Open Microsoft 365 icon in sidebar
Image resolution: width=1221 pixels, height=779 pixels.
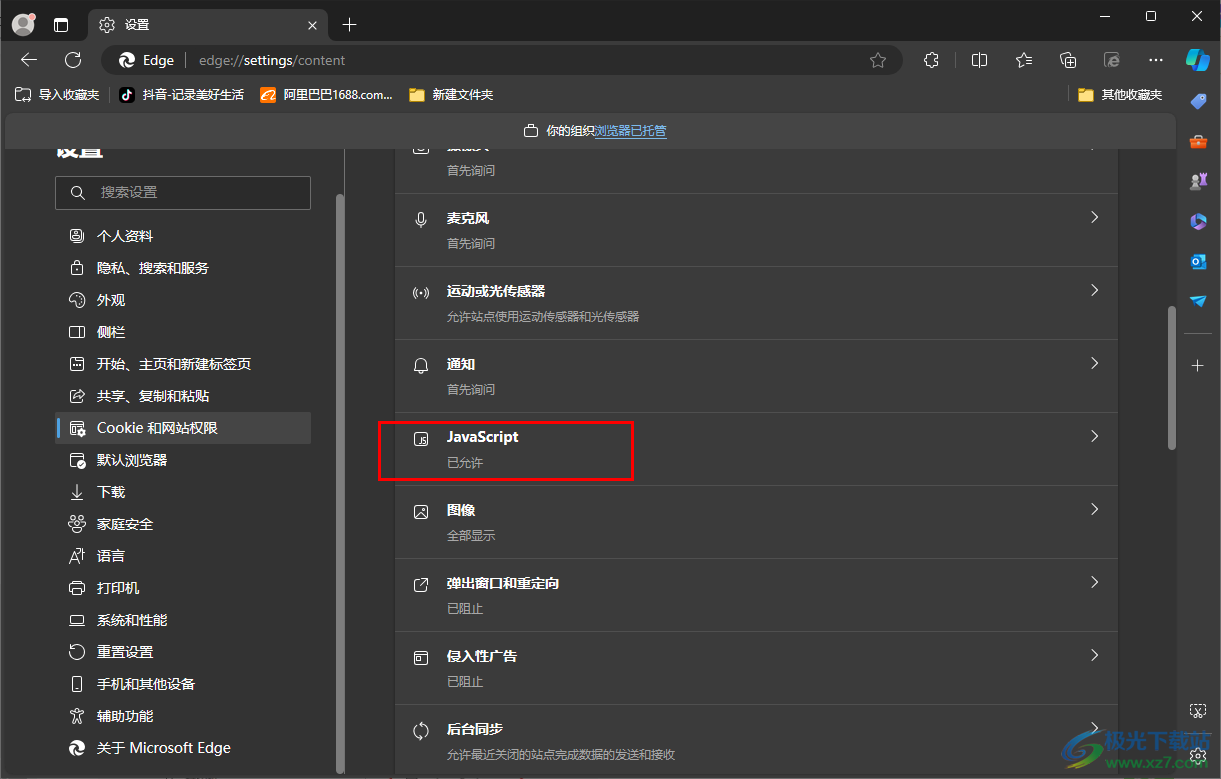coord(1198,221)
